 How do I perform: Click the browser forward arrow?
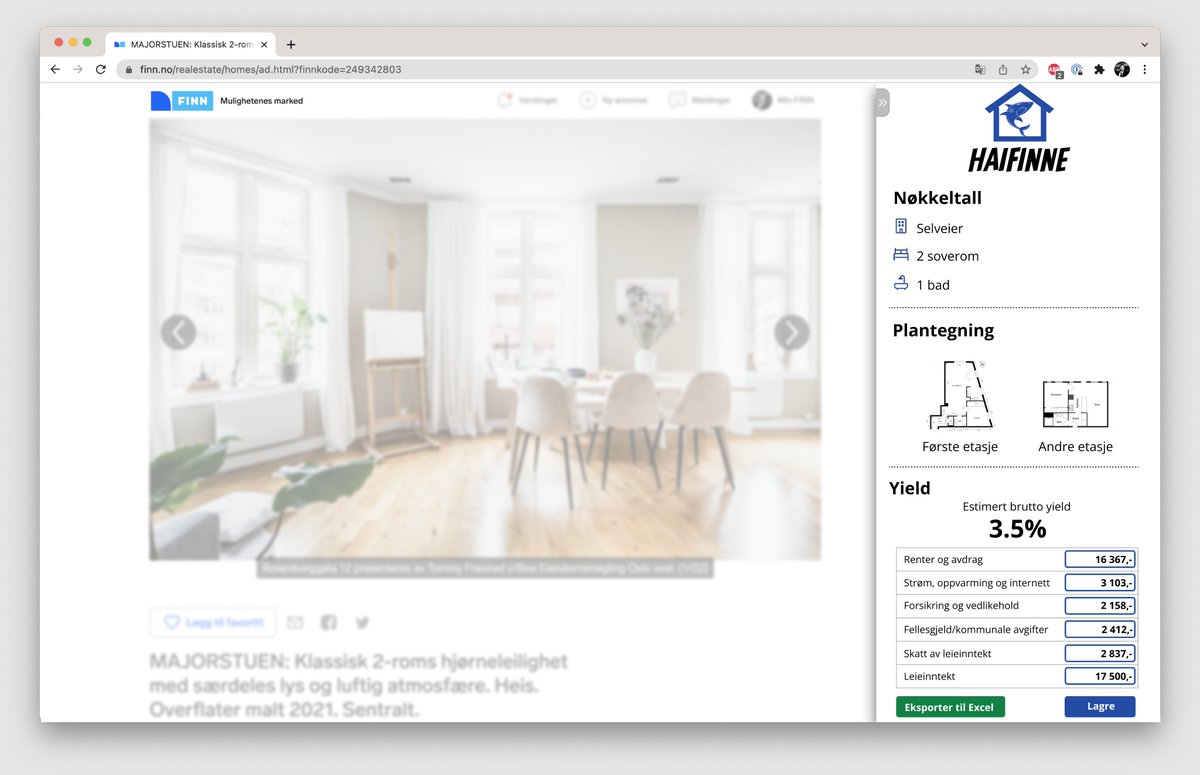point(78,69)
